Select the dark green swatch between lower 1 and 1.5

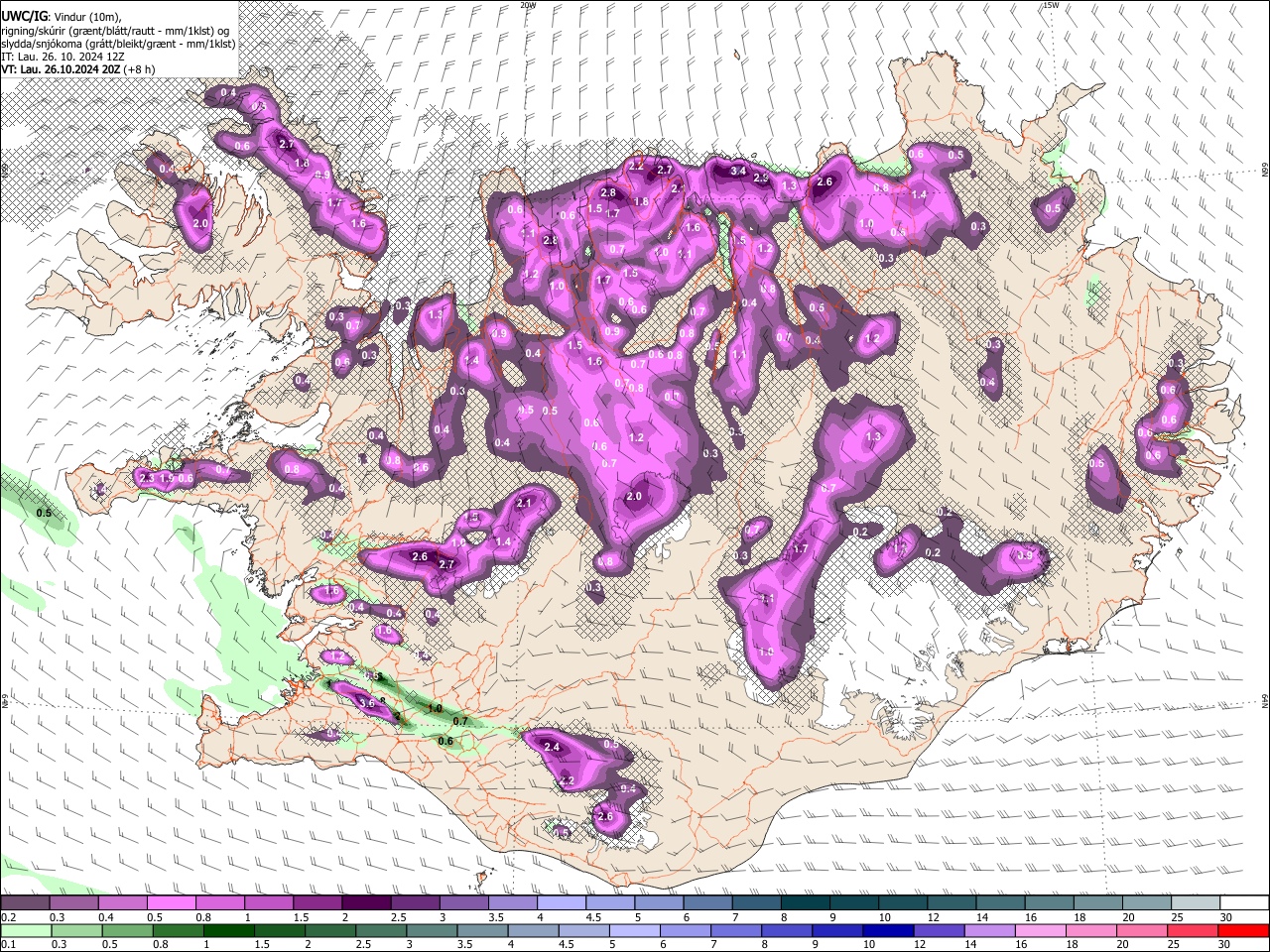click(x=229, y=930)
